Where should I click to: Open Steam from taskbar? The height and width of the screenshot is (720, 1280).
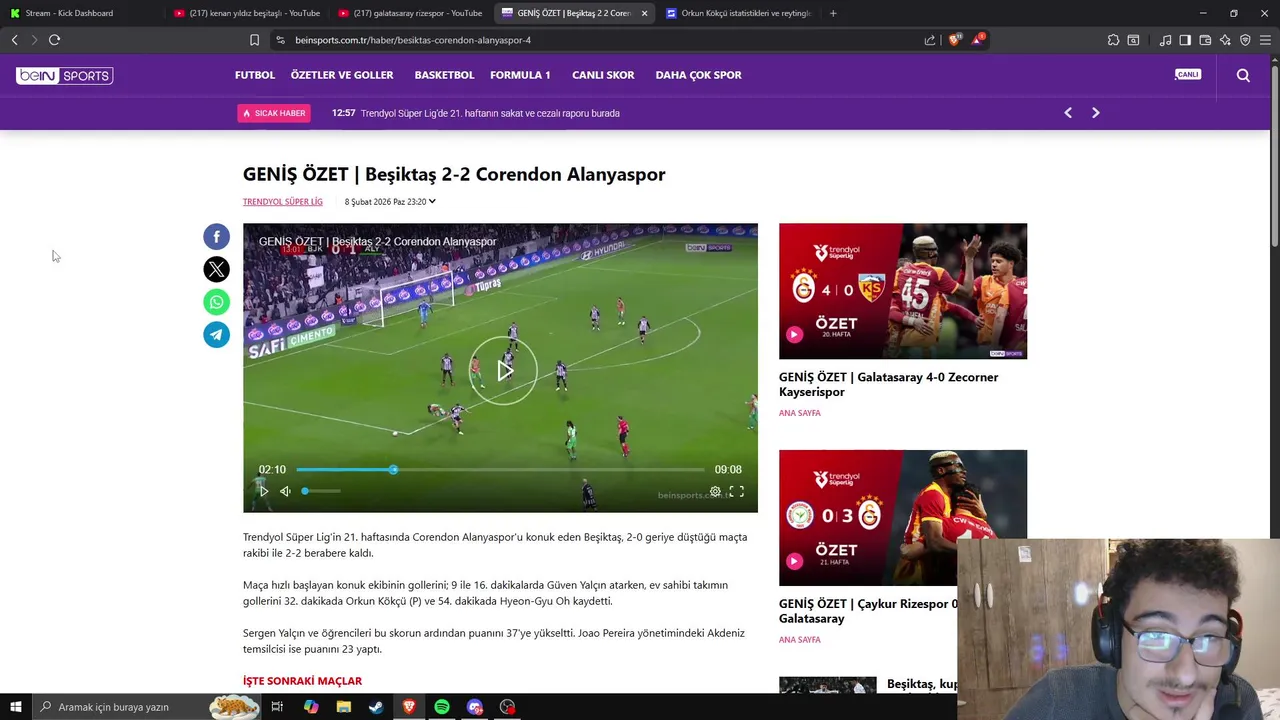tap(376, 707)
